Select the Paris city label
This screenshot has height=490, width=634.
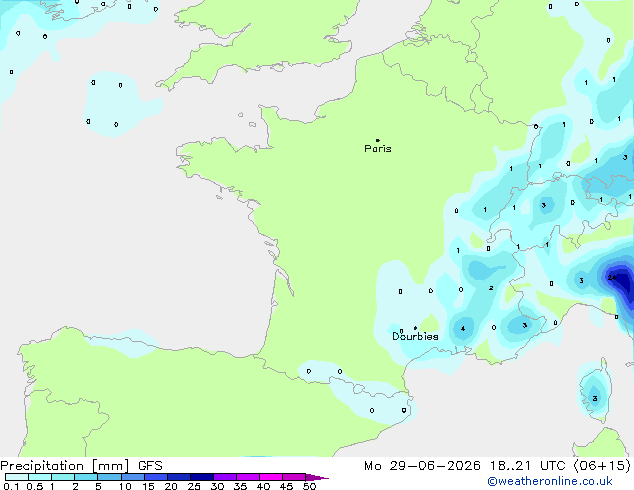[378, 149]
